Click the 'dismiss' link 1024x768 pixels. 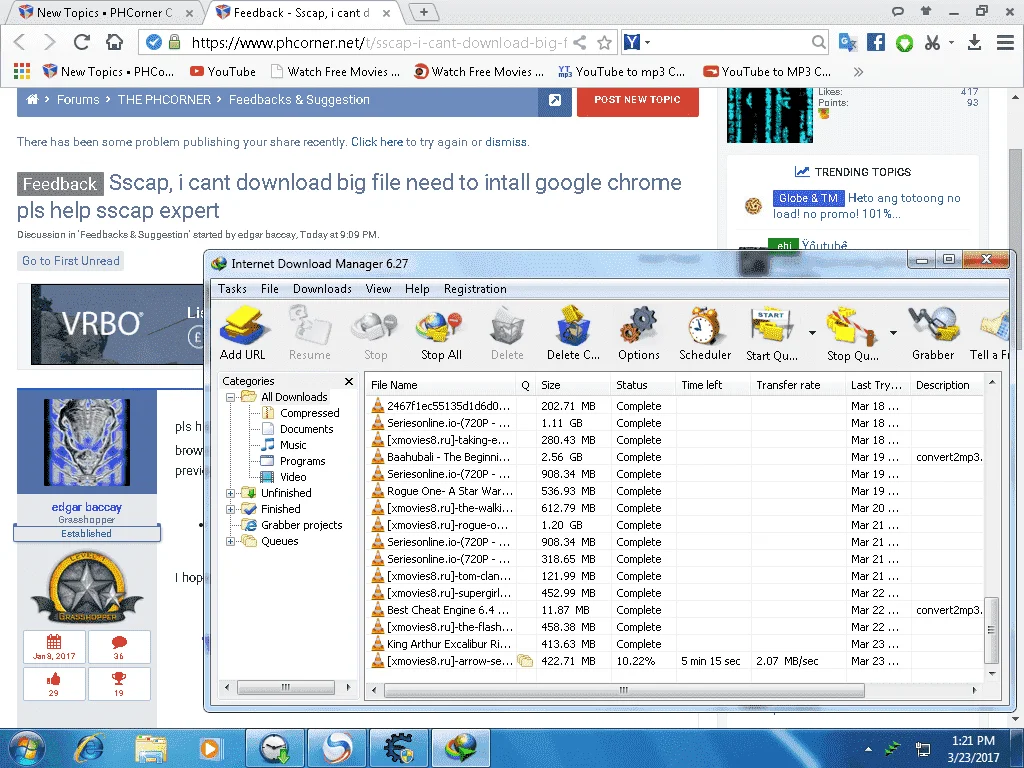tap(505, 142)
